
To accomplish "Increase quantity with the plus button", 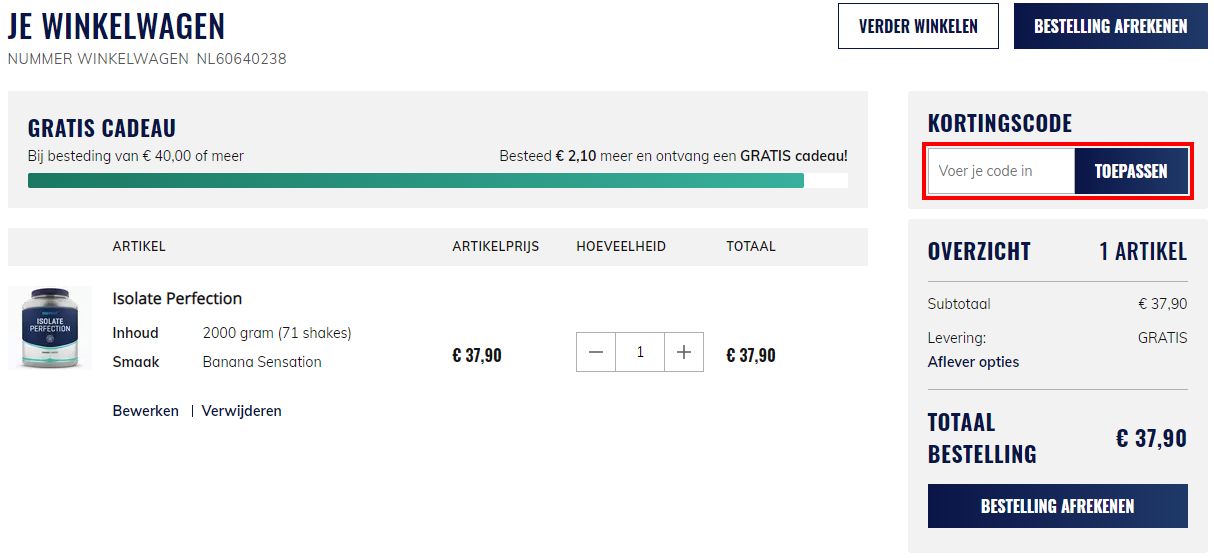I will 684,352.
